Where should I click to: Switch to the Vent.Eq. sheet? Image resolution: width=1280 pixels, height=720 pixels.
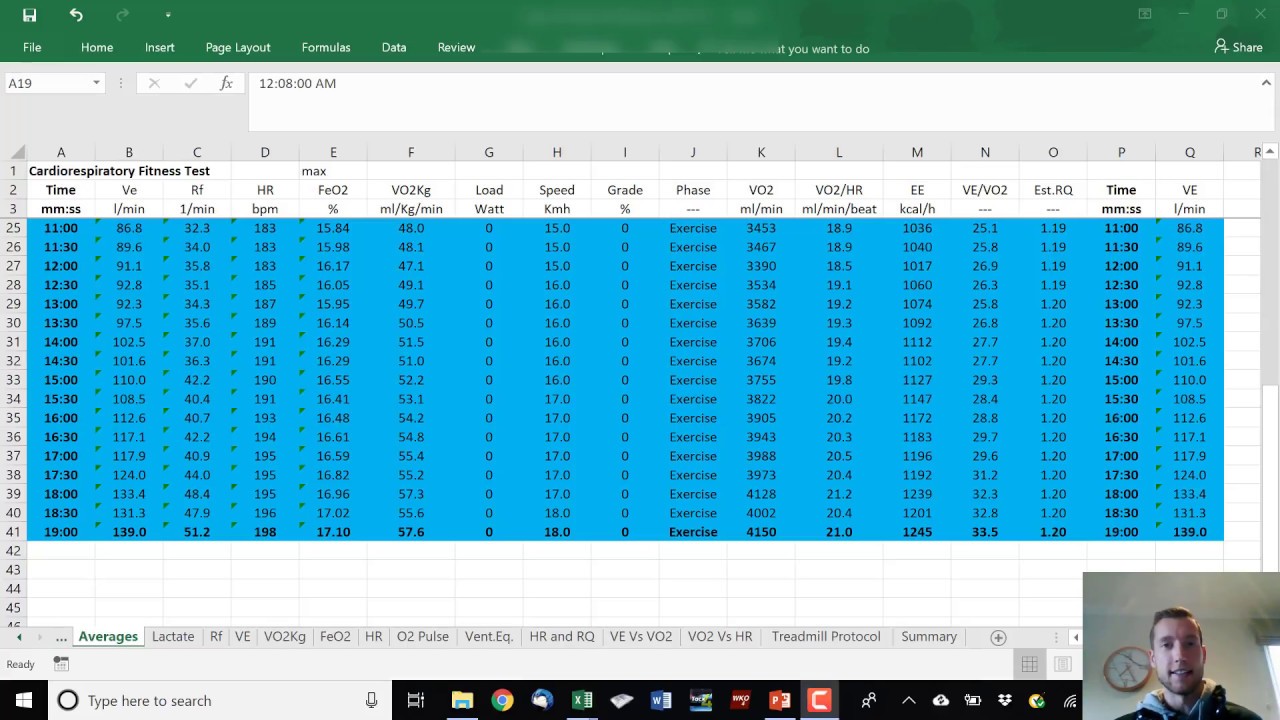pos(489,636)
